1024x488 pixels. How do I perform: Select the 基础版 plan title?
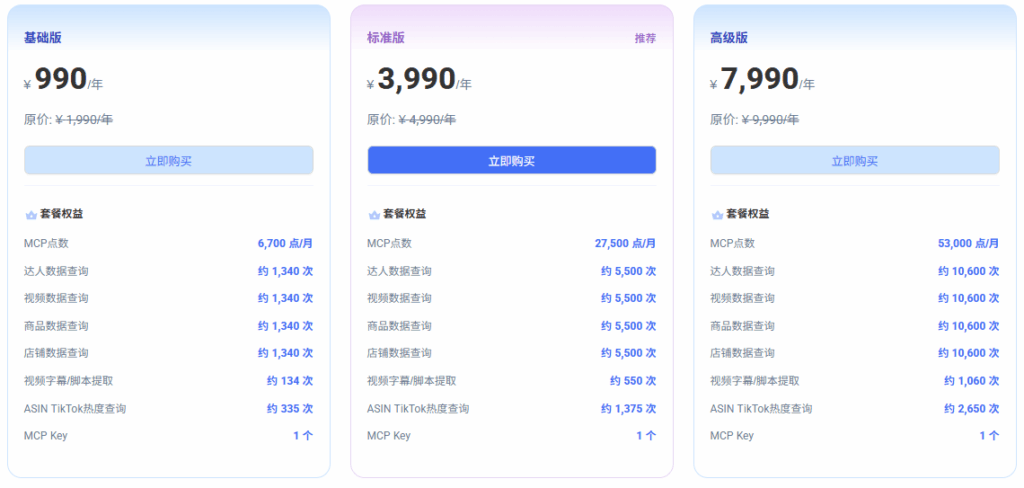[42, 38]
